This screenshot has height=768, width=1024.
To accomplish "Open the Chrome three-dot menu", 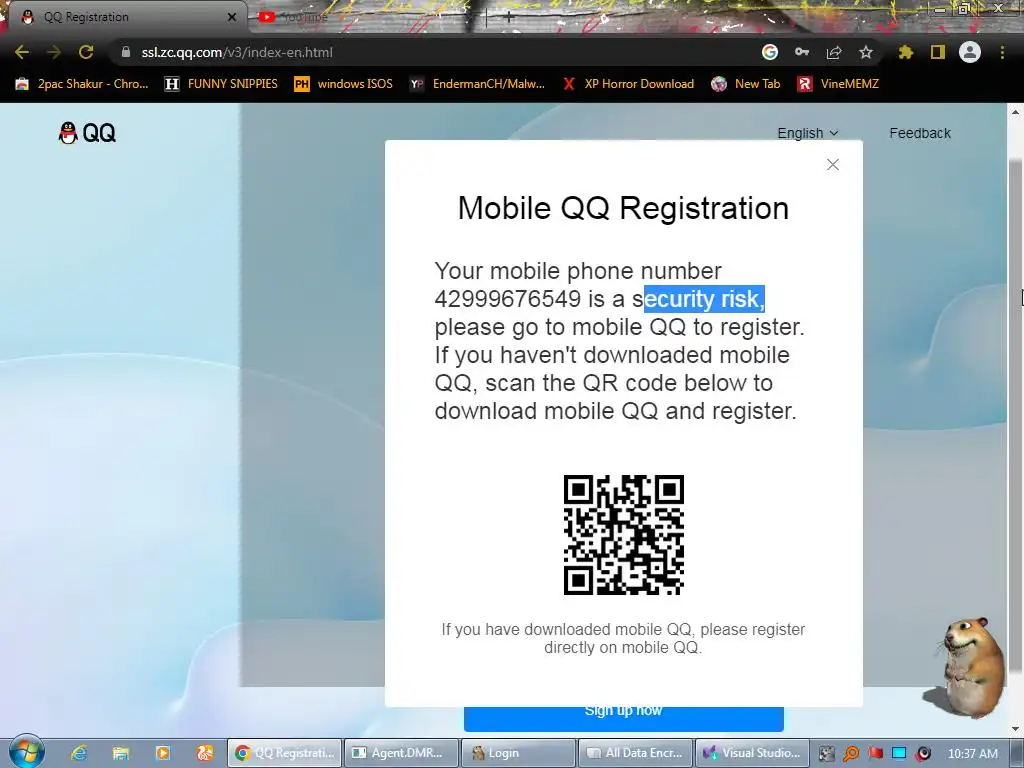I will click(x=1002, y=52).
